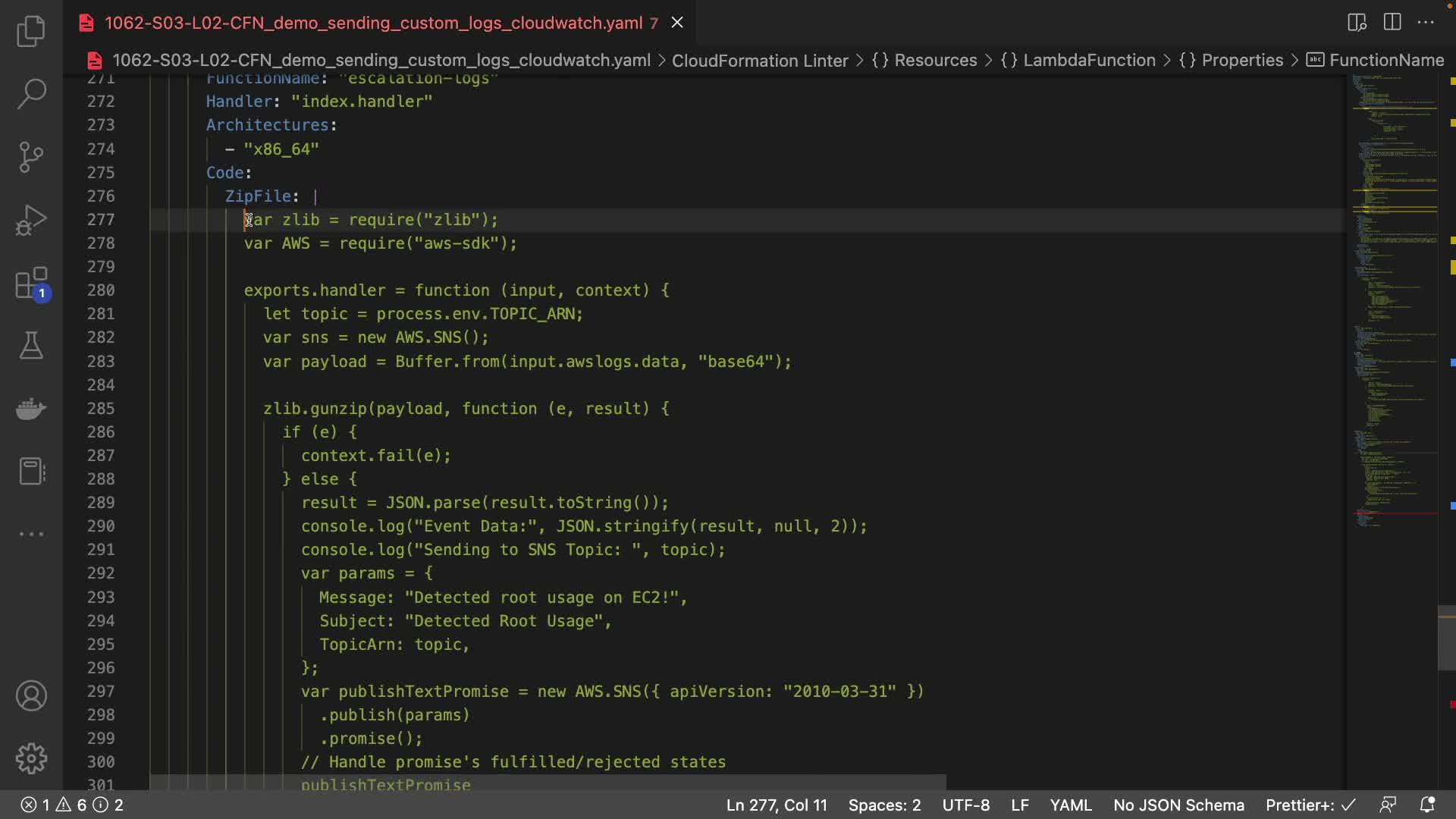This screenshot has width=1456, height=819.
Task: Toggle Prettier formatter status item
Action: [x=1310, y=805]
